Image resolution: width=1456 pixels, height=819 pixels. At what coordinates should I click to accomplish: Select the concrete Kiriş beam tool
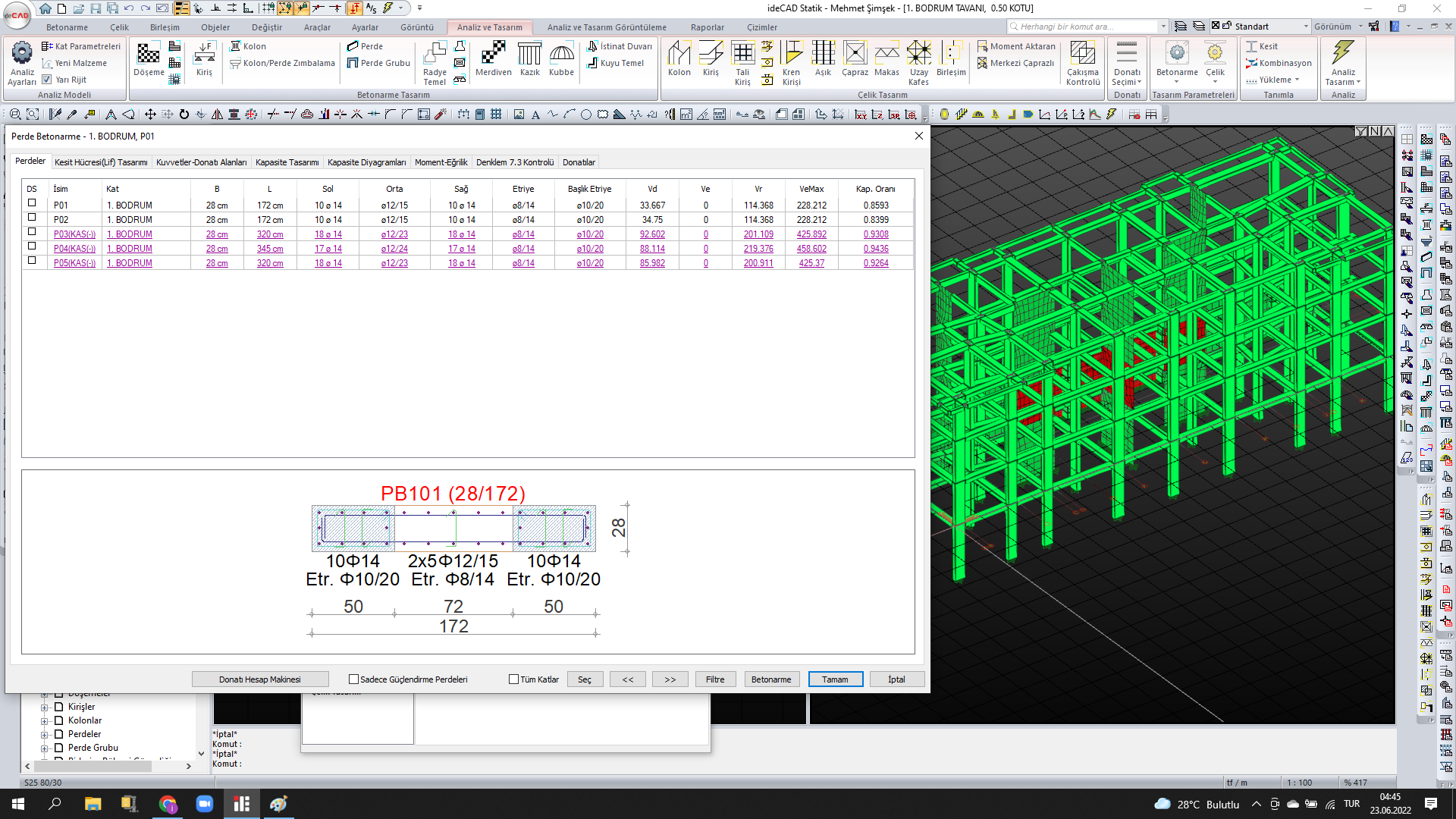tap(204, 60)
